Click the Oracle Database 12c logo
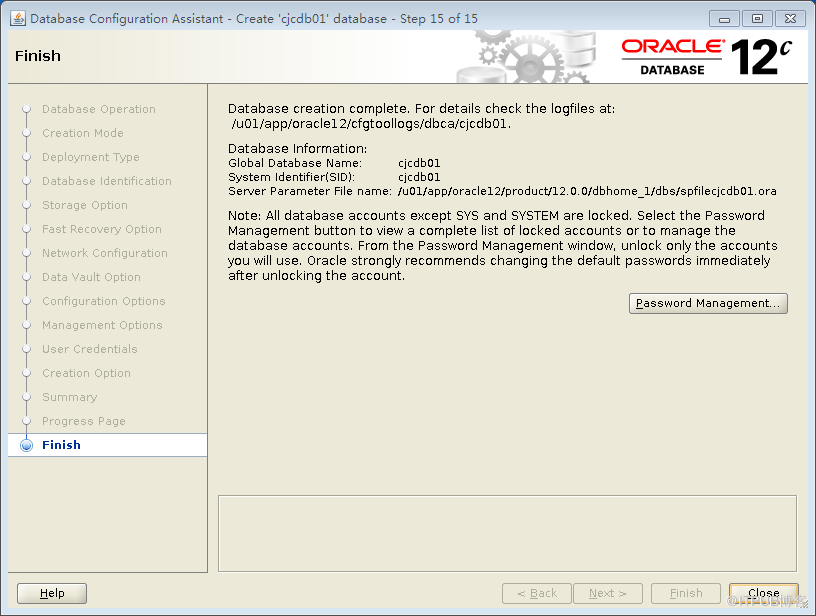This screenshot has width=816, height=616. [707, 57]
